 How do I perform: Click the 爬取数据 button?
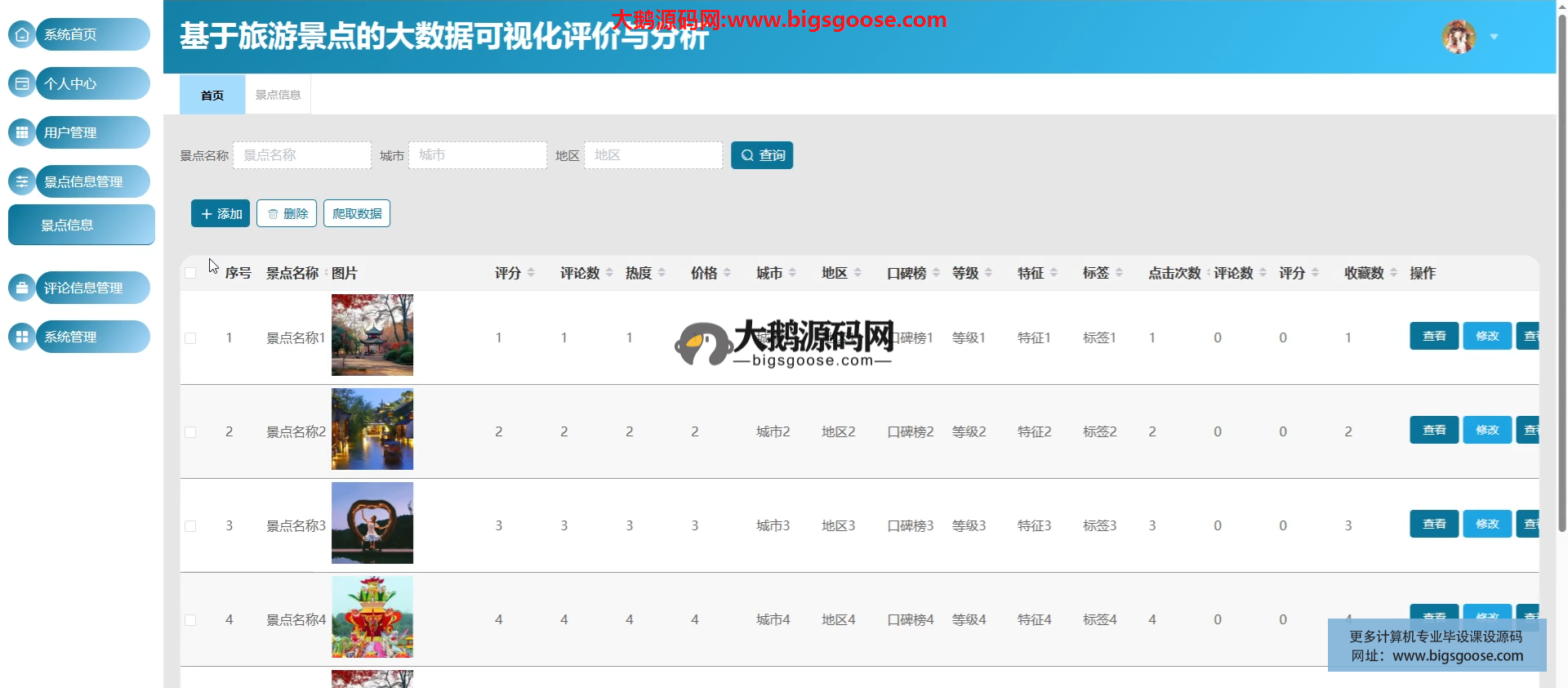pos(357,213)
